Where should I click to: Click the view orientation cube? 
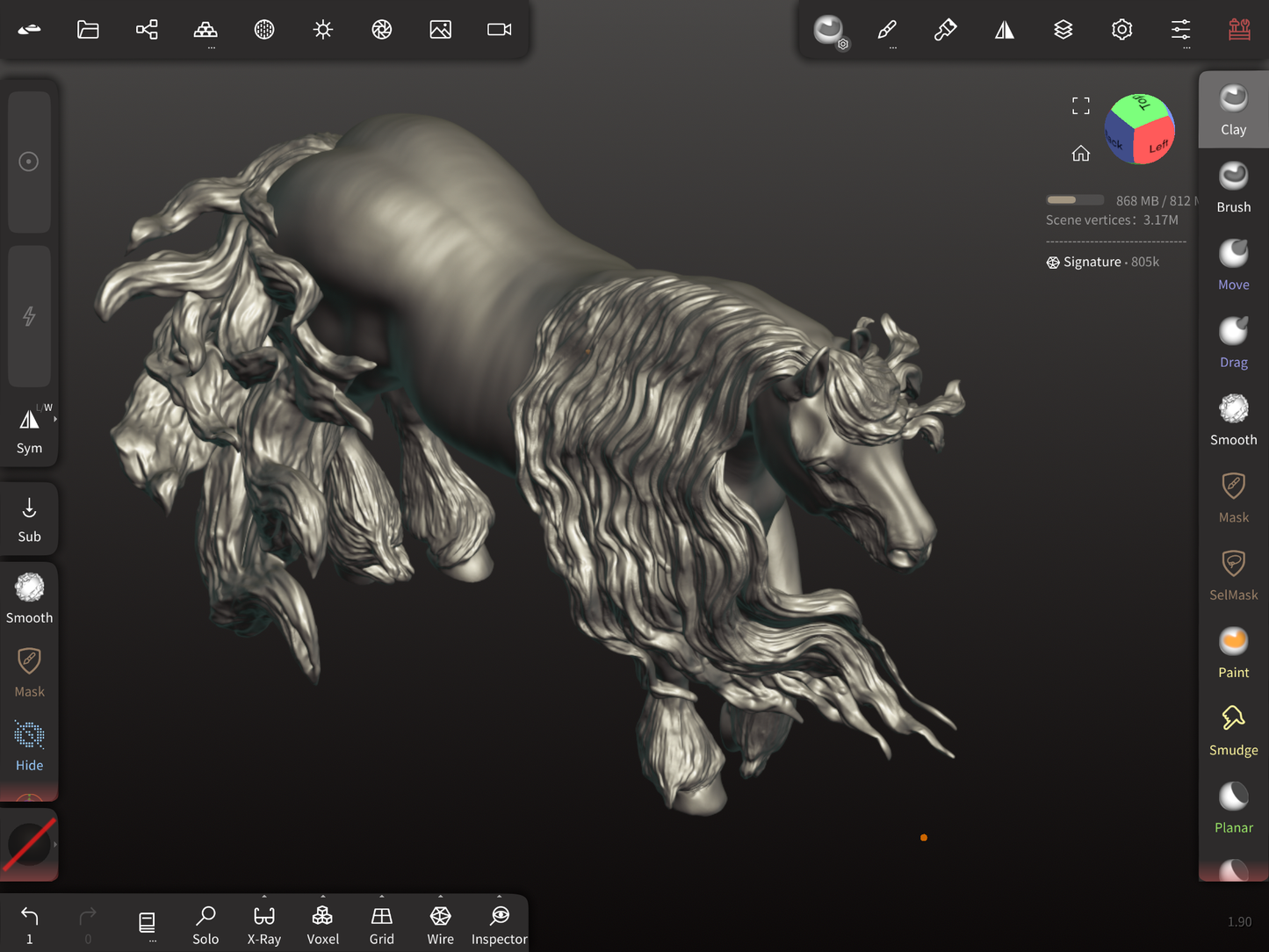coord(1139,129)
